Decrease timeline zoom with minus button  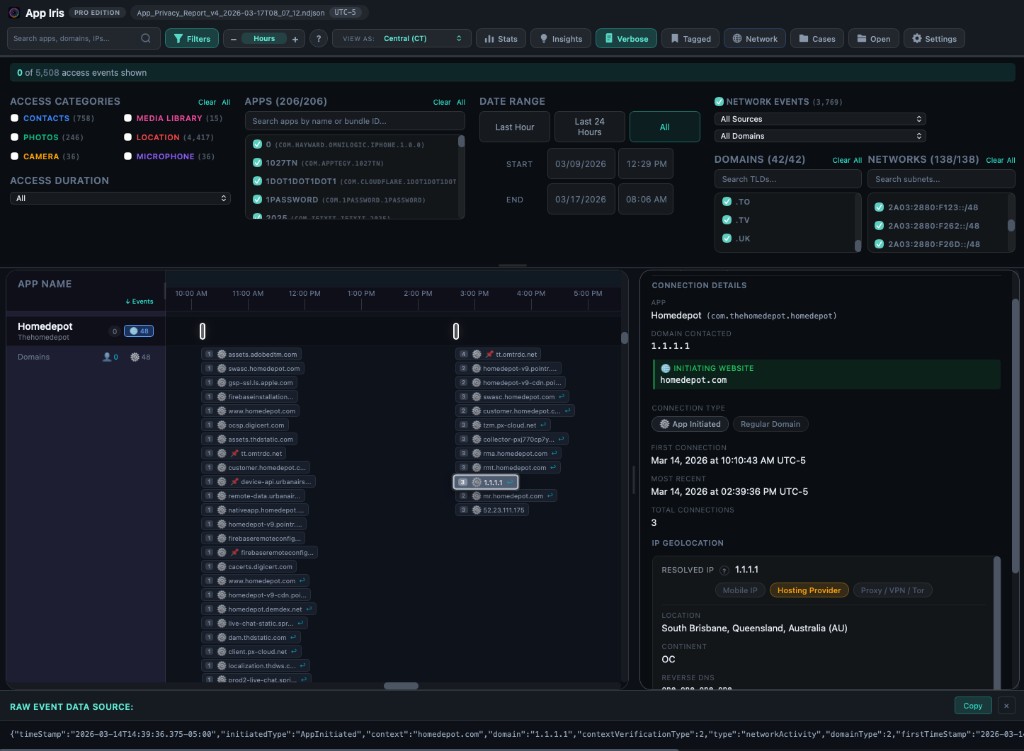point(233,39)
